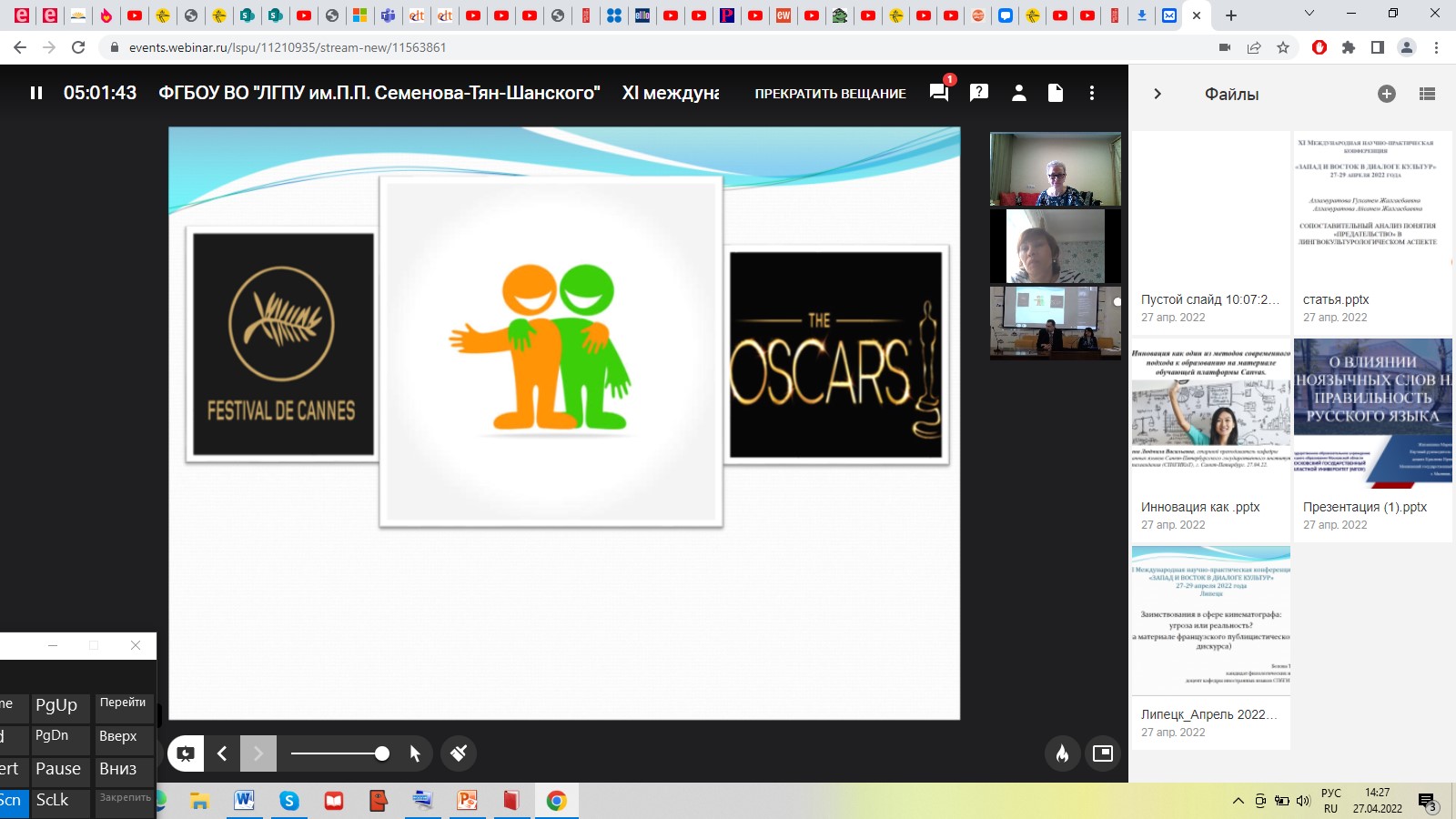
Task: Open Chrome three-dot menu
Action: tap(1437, 47)
